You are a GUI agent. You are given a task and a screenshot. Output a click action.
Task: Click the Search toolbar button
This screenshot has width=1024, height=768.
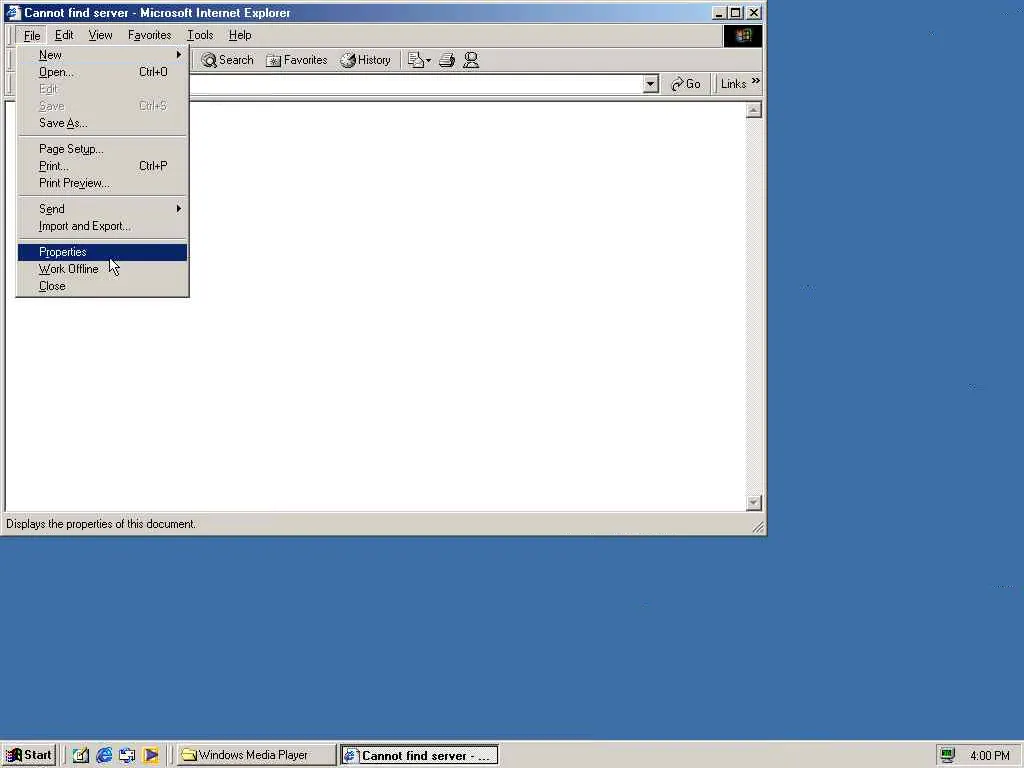[227, 60]
